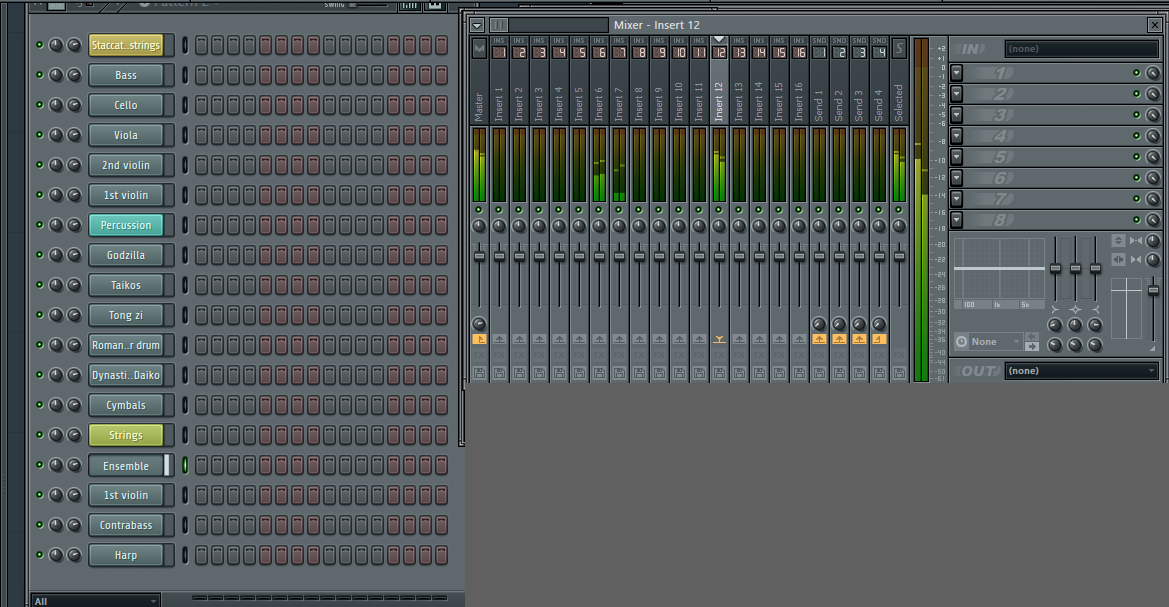
Task: Toggle effect slot 1 enable LED
Action: tap(1136, 73)
